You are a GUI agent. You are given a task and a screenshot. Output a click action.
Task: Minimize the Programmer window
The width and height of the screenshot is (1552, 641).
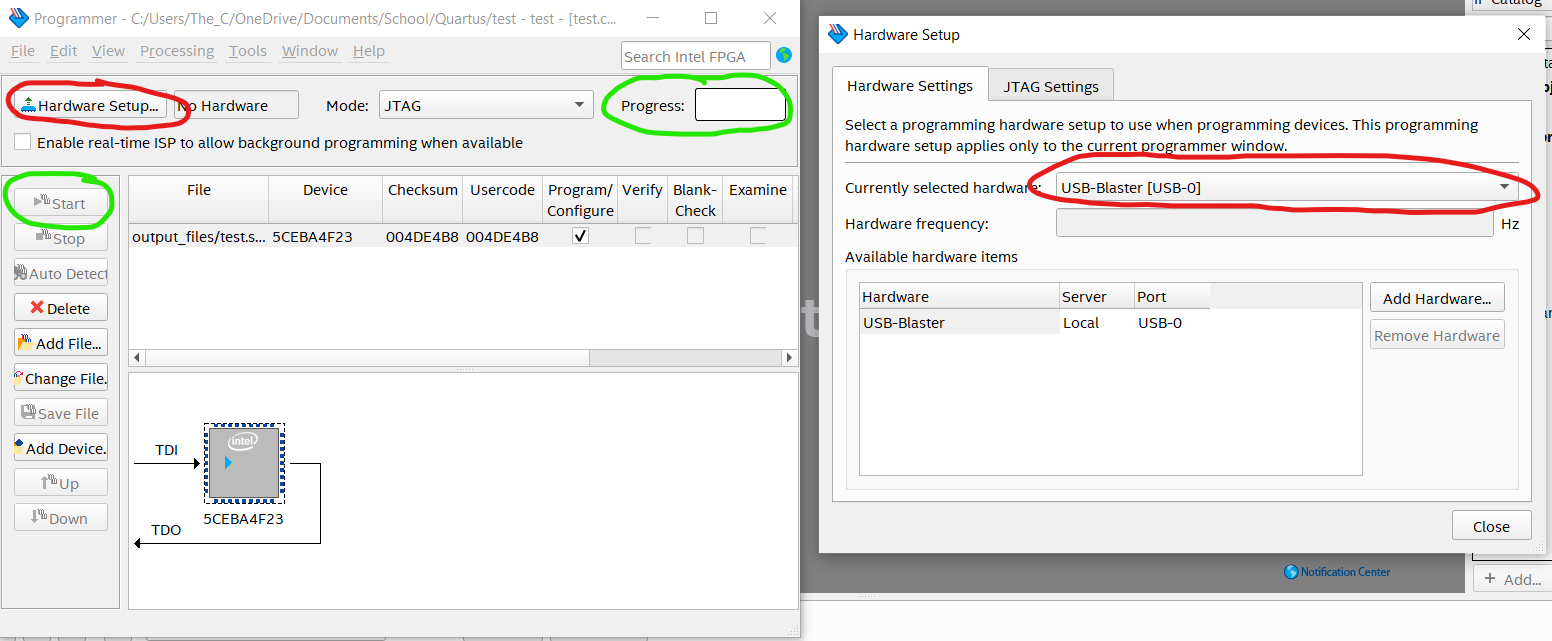click(653, 18)
